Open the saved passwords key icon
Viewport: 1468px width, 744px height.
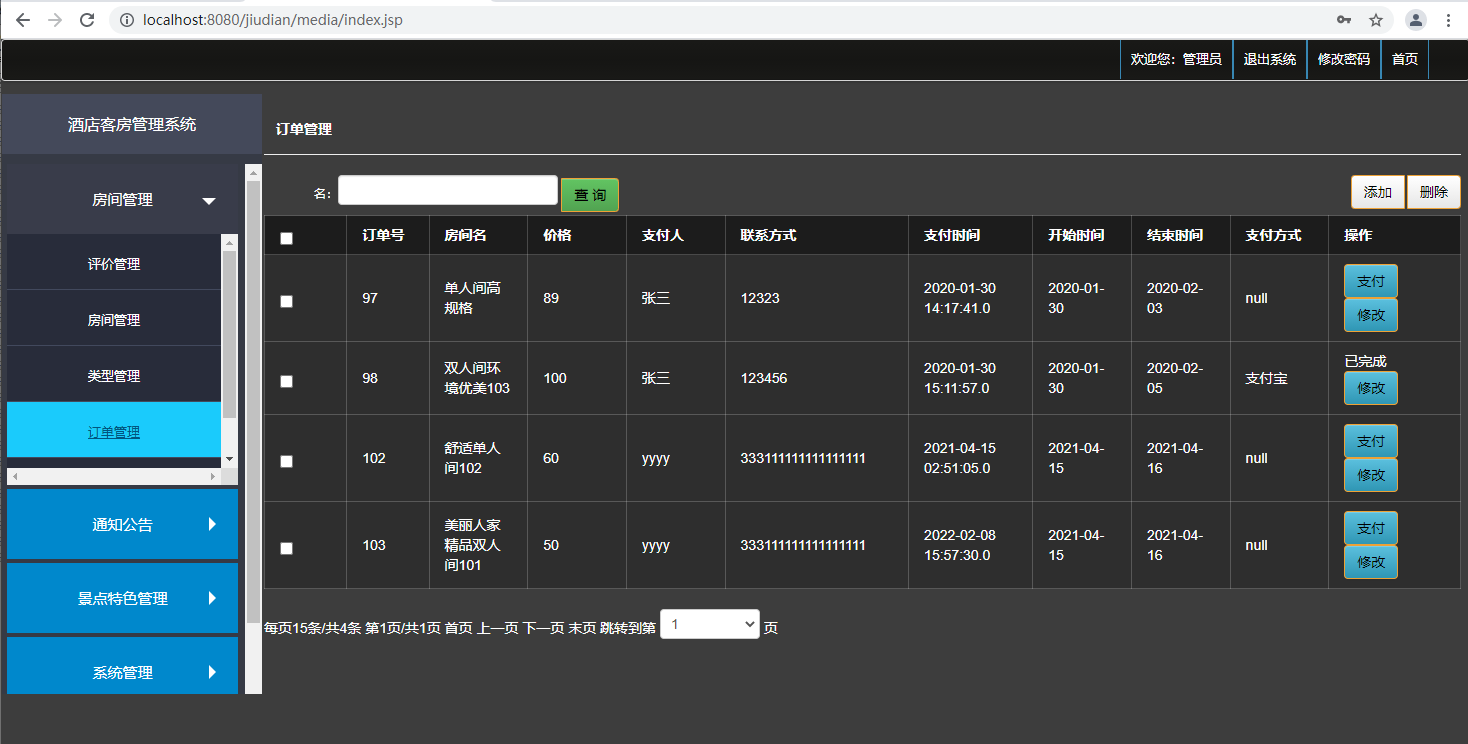(x=1344, y=20)
